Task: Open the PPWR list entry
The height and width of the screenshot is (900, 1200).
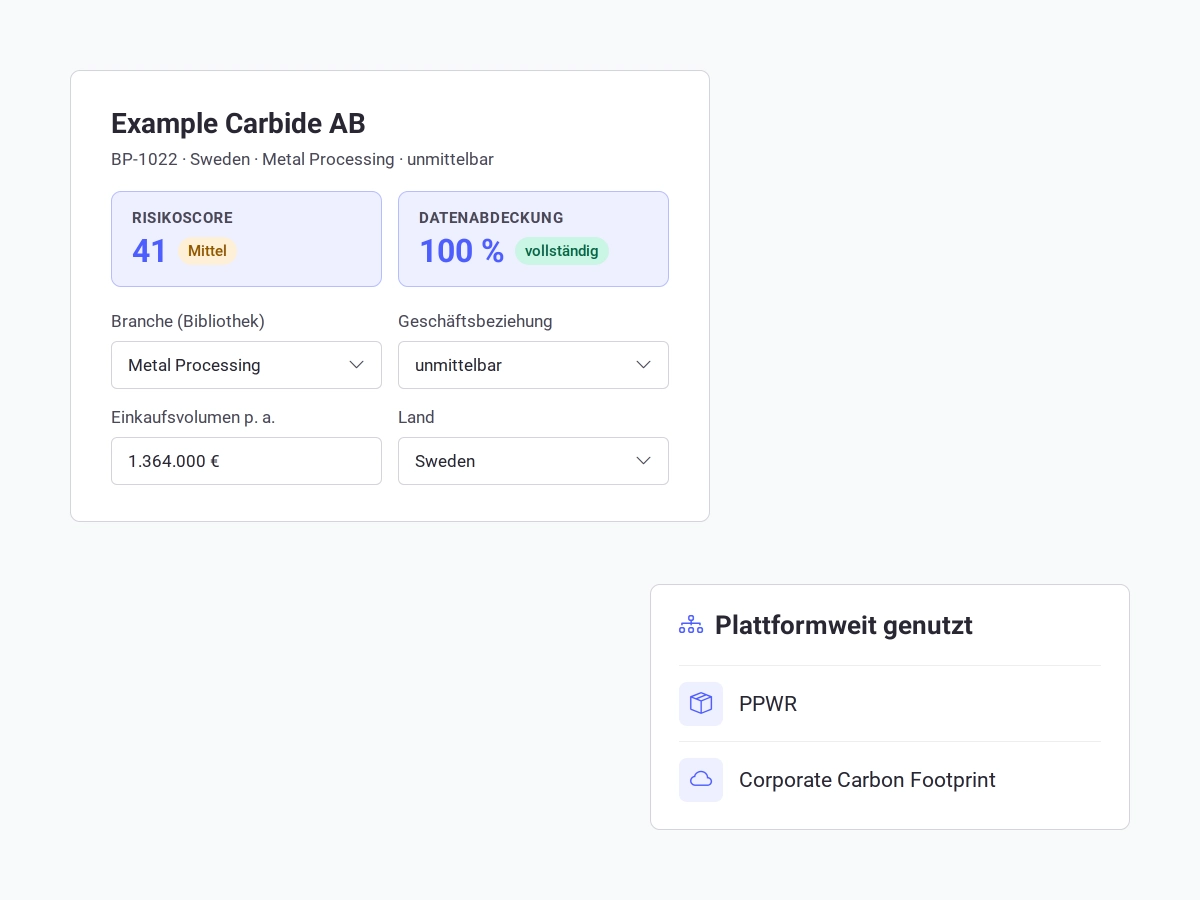Action: click(890, 704)
